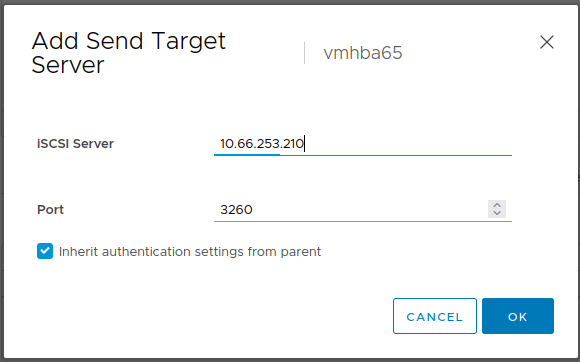Cancel adding the send target
The image size is (580, 362).
435,316
